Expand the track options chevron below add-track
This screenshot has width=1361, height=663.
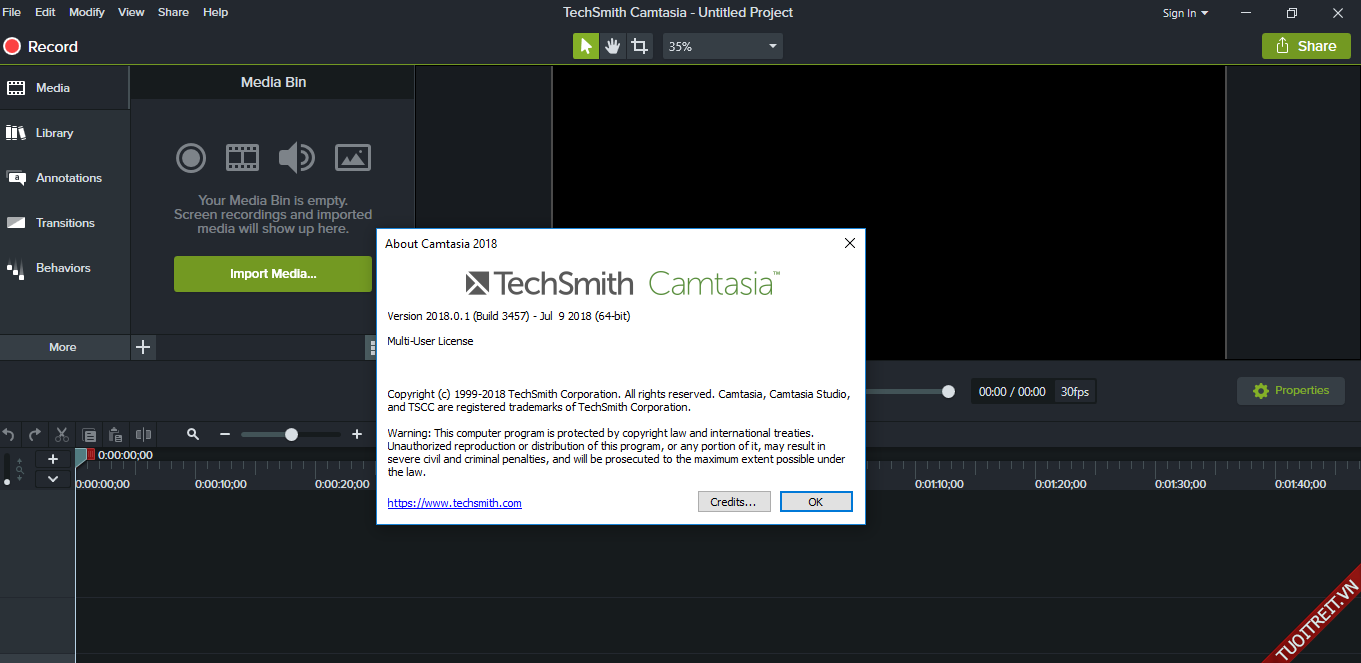coord(53,479)
